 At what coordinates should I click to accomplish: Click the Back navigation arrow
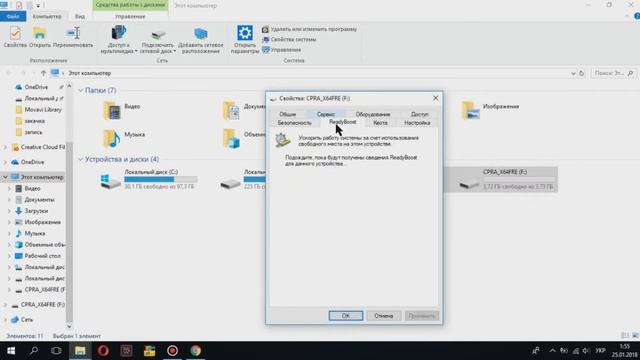pyautogui.click(x=9, y=73)
